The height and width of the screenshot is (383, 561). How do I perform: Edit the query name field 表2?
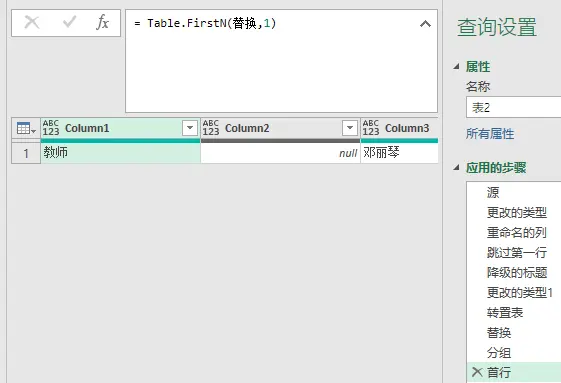pyautogui.click(x=514, y=107)
